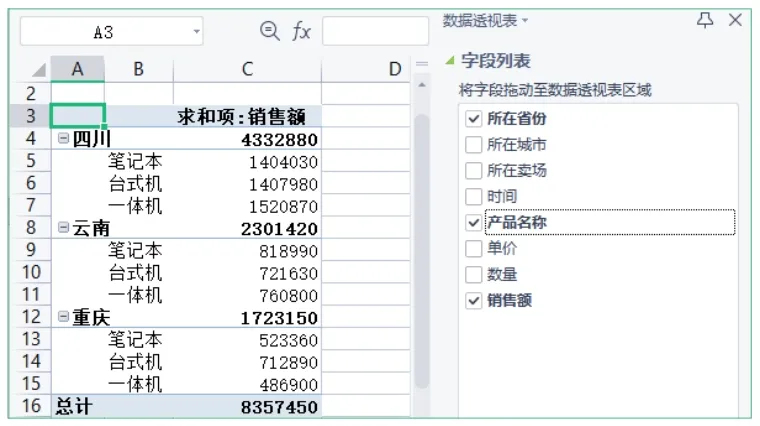Image resolution: width=760 pixels, height=426 pixels.
Task: Check the 单价 field checkbox
Action: (474, 249)
